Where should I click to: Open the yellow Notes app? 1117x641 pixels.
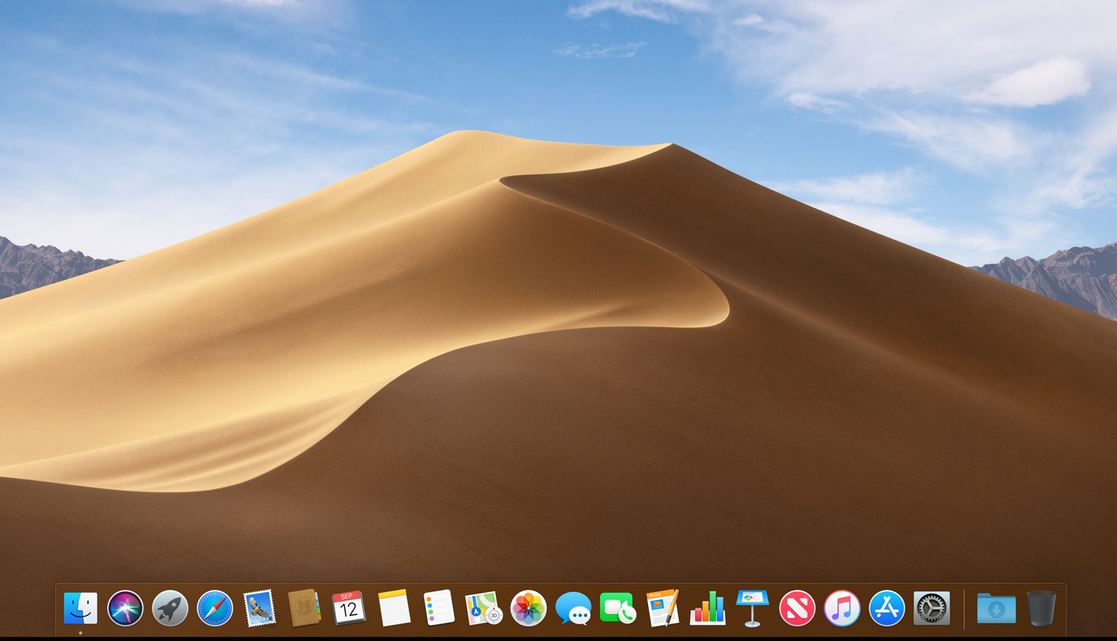394,608
